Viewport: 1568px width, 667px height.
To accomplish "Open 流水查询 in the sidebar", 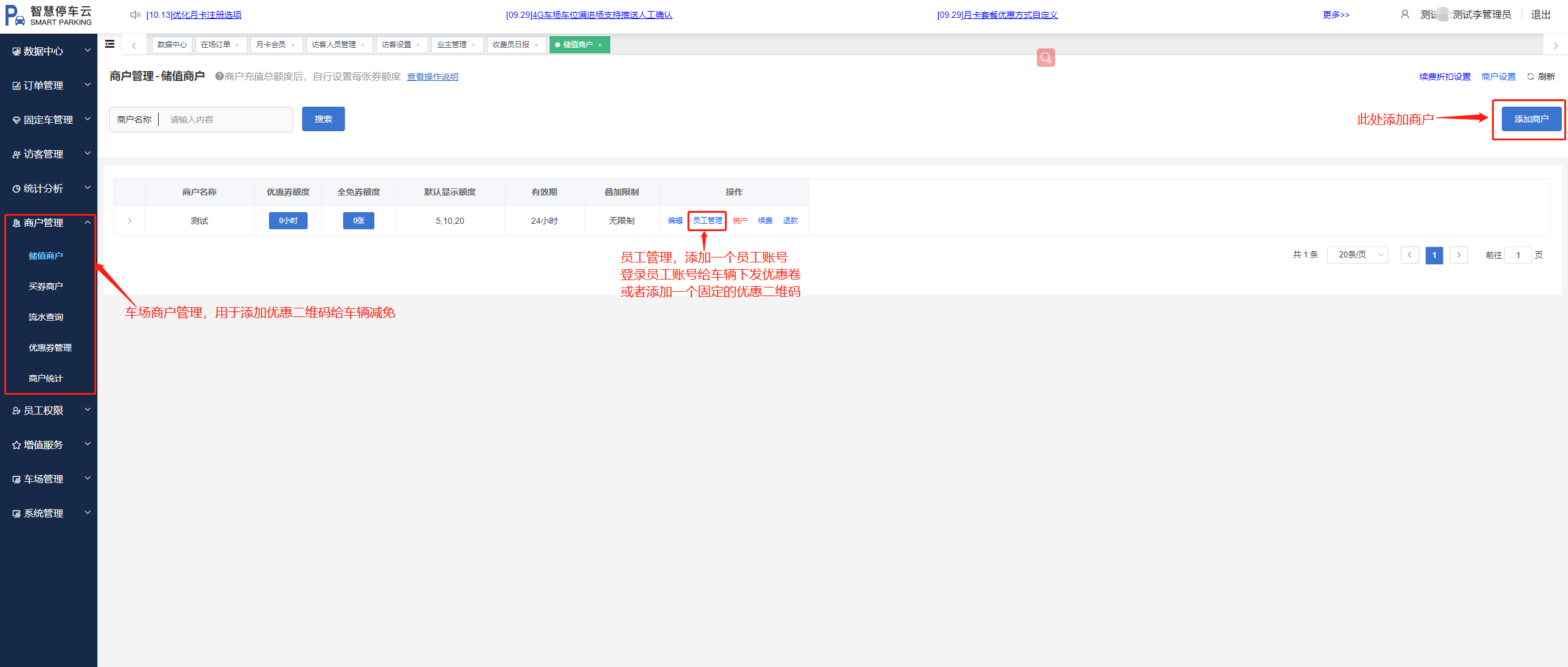I will (x=46, y=317).
